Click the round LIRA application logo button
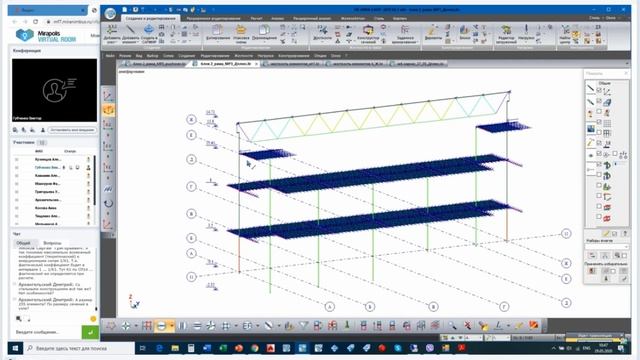The width and height of the screenshot is (640, 360). (110, 14)
